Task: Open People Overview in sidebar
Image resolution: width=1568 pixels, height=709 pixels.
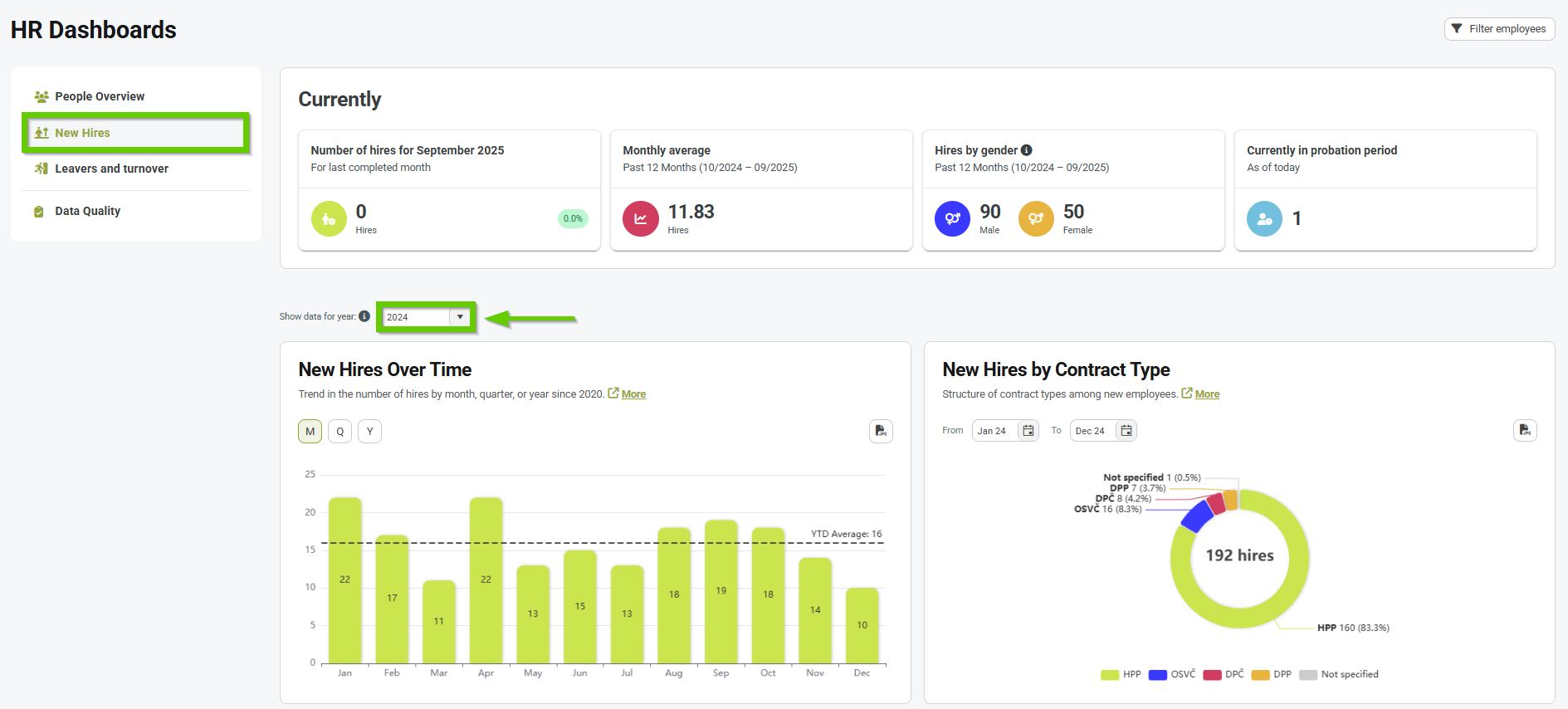Action: coord(100,96)
